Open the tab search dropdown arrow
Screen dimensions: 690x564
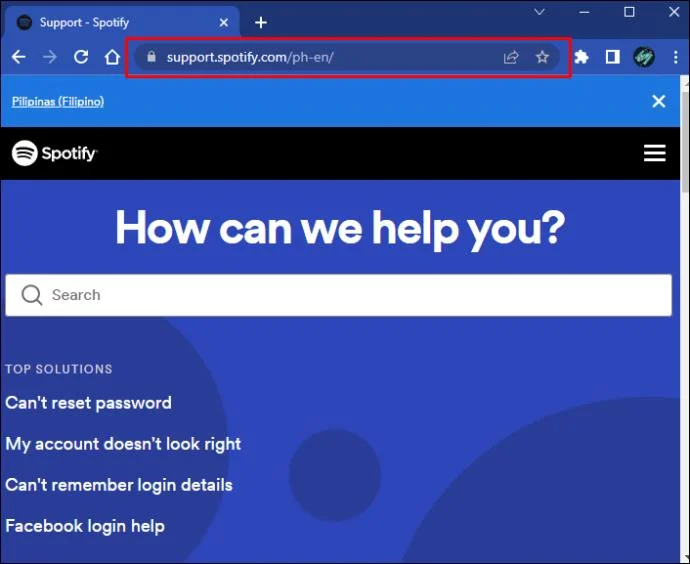(539, 12)
